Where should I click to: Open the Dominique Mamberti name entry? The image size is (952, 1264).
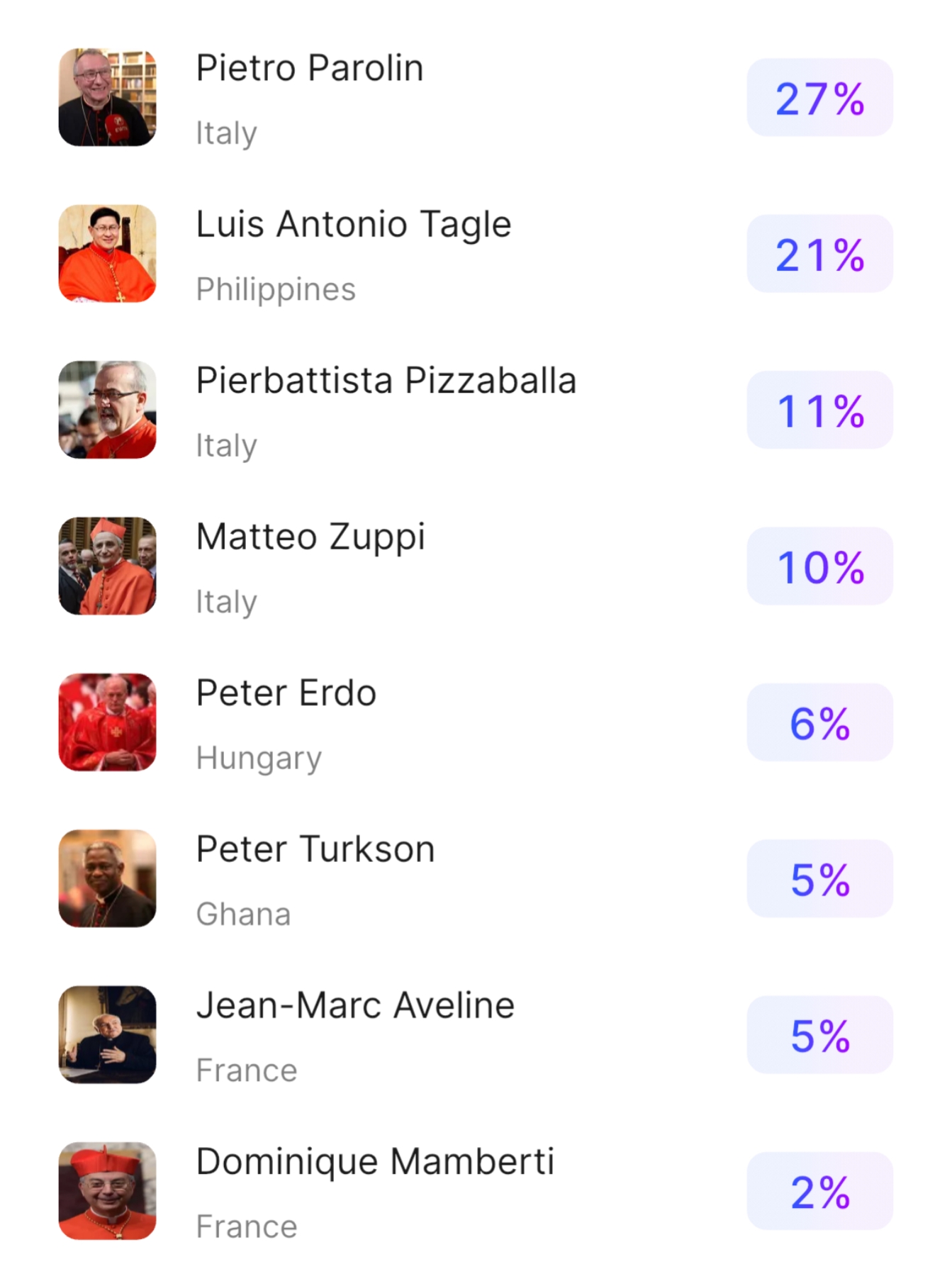375,1161
